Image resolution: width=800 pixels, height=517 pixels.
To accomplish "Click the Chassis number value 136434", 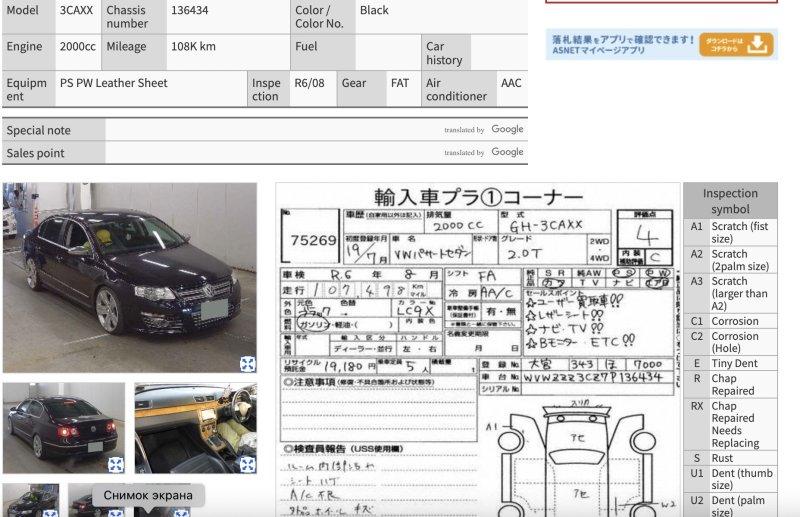I will tap(190, 10).
